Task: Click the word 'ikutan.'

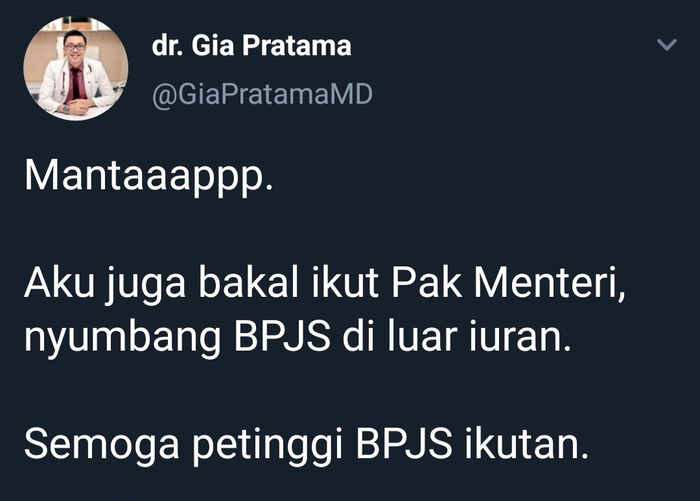Action: tap(527, 444)
